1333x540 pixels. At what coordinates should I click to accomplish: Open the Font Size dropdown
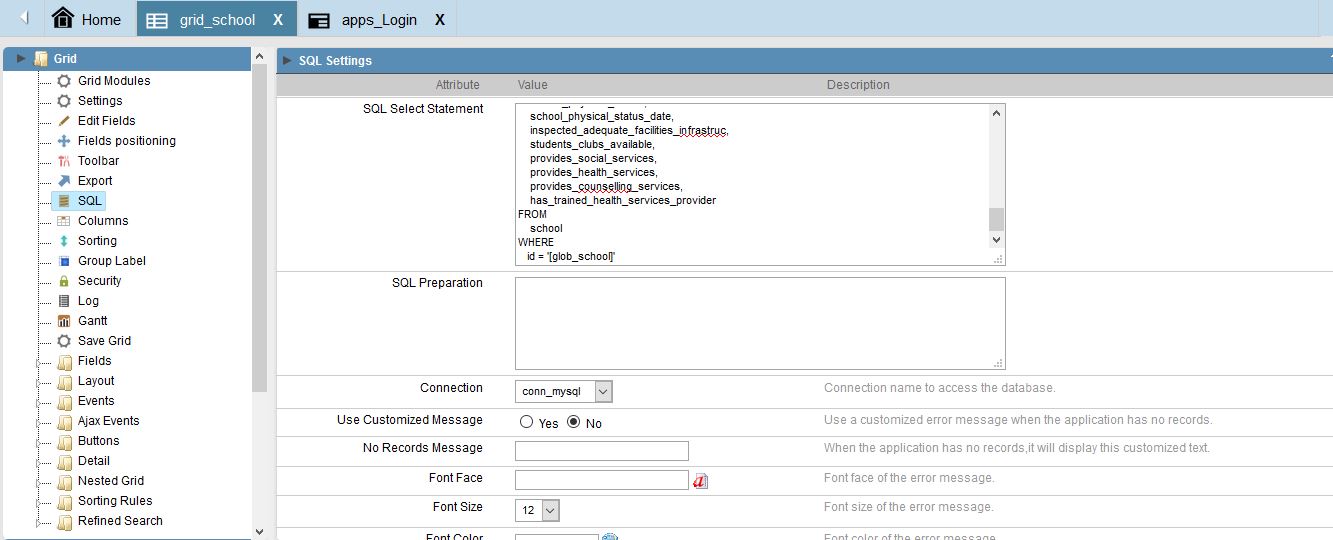tap(538, 510)
